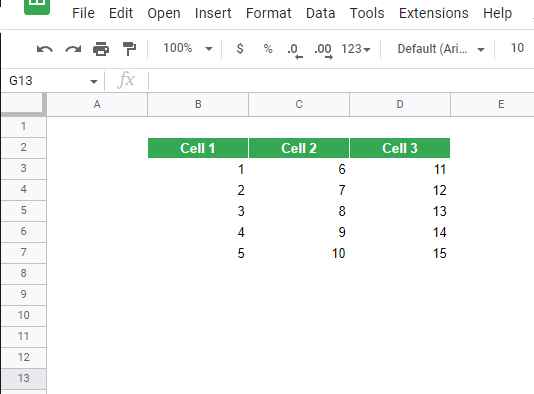Select row 13 header
The width and height of the screenshot is (534, 394).
(x=23, y=379)
